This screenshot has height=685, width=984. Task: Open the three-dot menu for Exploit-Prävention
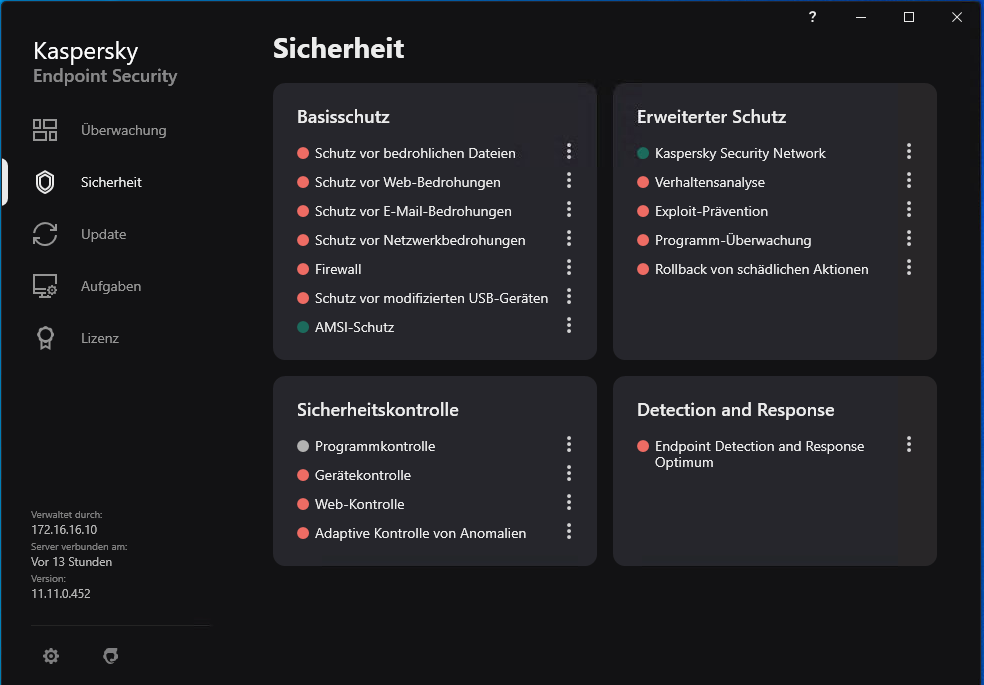tap(909, 209)
